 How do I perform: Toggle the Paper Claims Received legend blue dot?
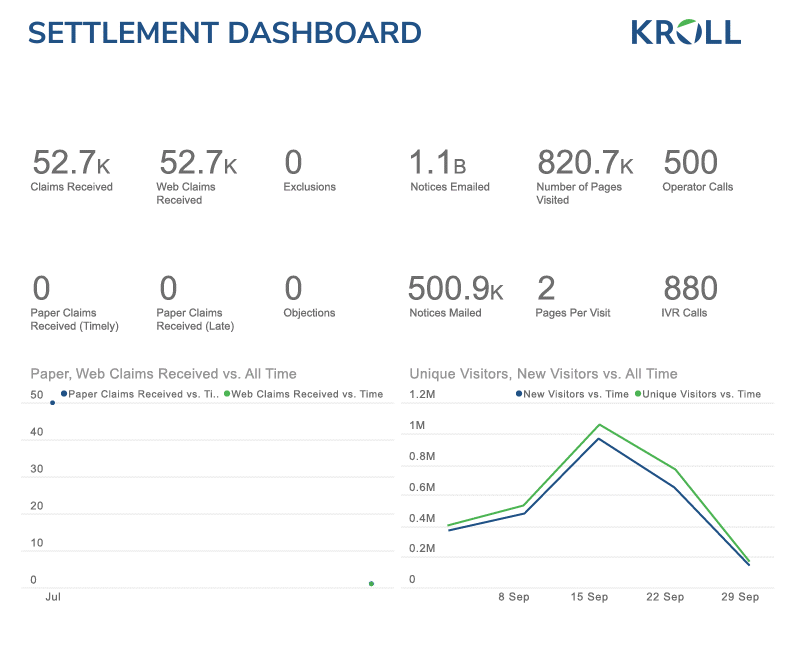click(64, 393)
